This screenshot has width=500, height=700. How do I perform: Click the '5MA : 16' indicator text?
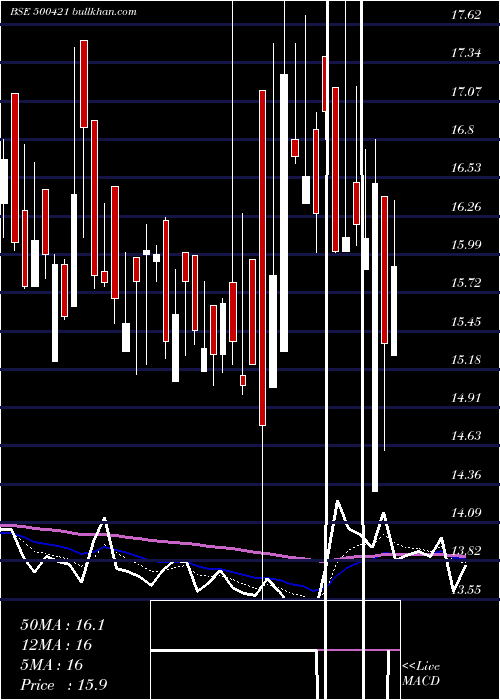pyautogui.click(x=52, y=665)
